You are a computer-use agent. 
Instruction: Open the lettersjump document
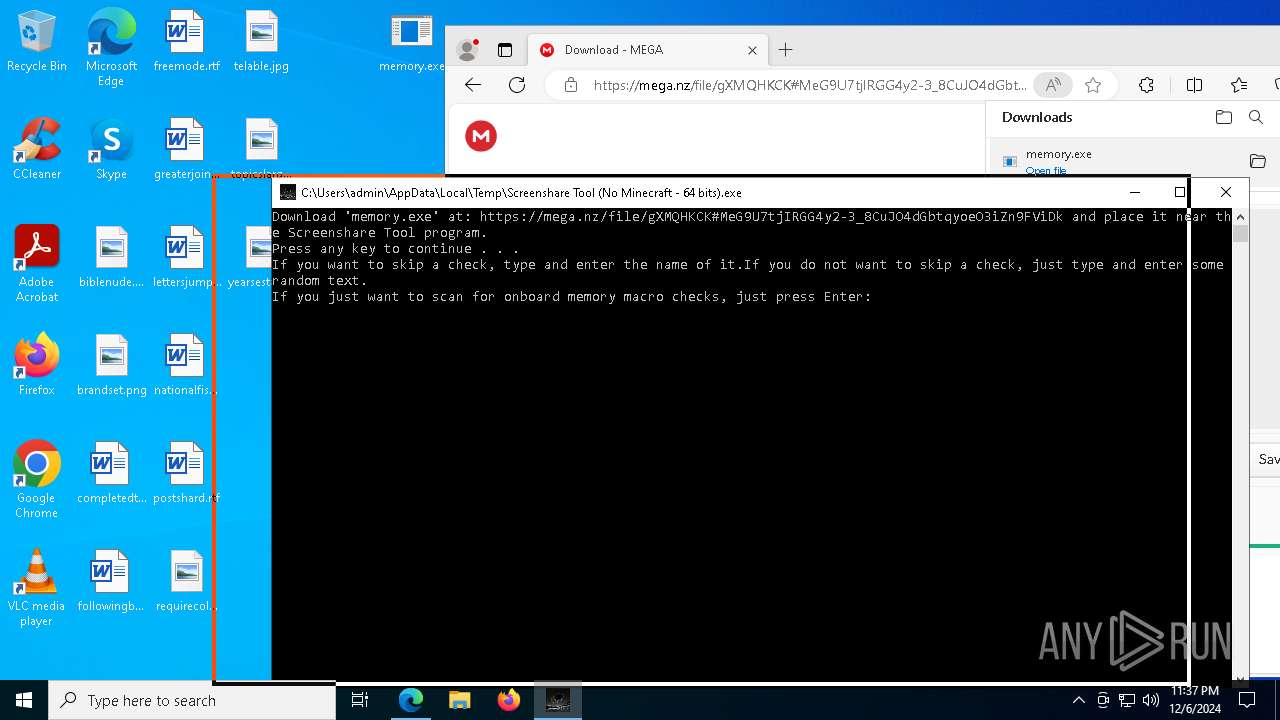pyautogui.click(x=186, y=257)
